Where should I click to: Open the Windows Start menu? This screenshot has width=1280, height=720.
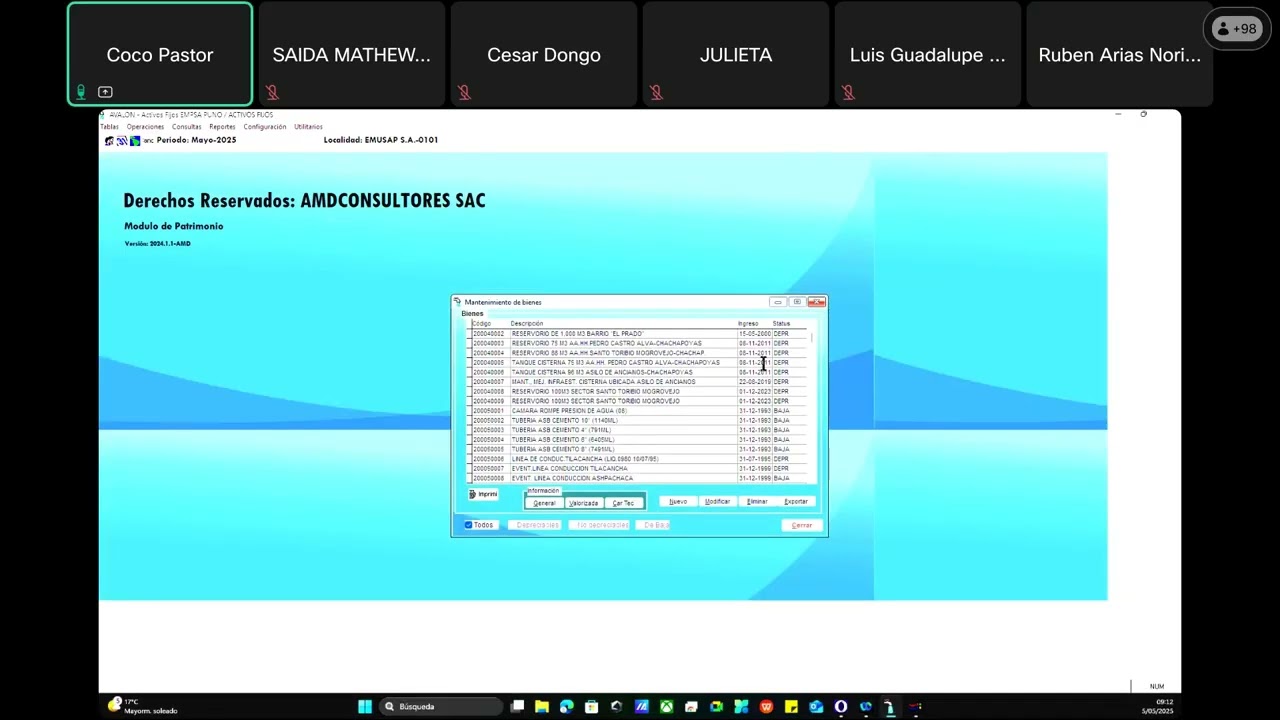(x=365, y=707)
